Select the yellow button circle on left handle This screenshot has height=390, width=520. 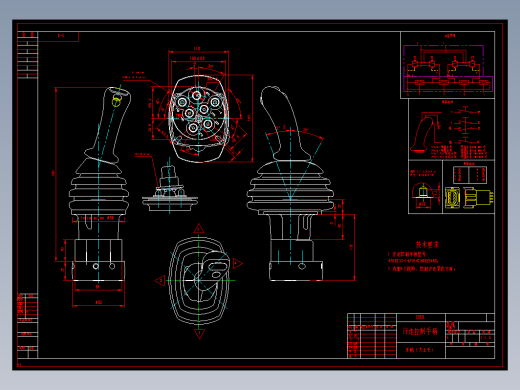tap(116, 101)
